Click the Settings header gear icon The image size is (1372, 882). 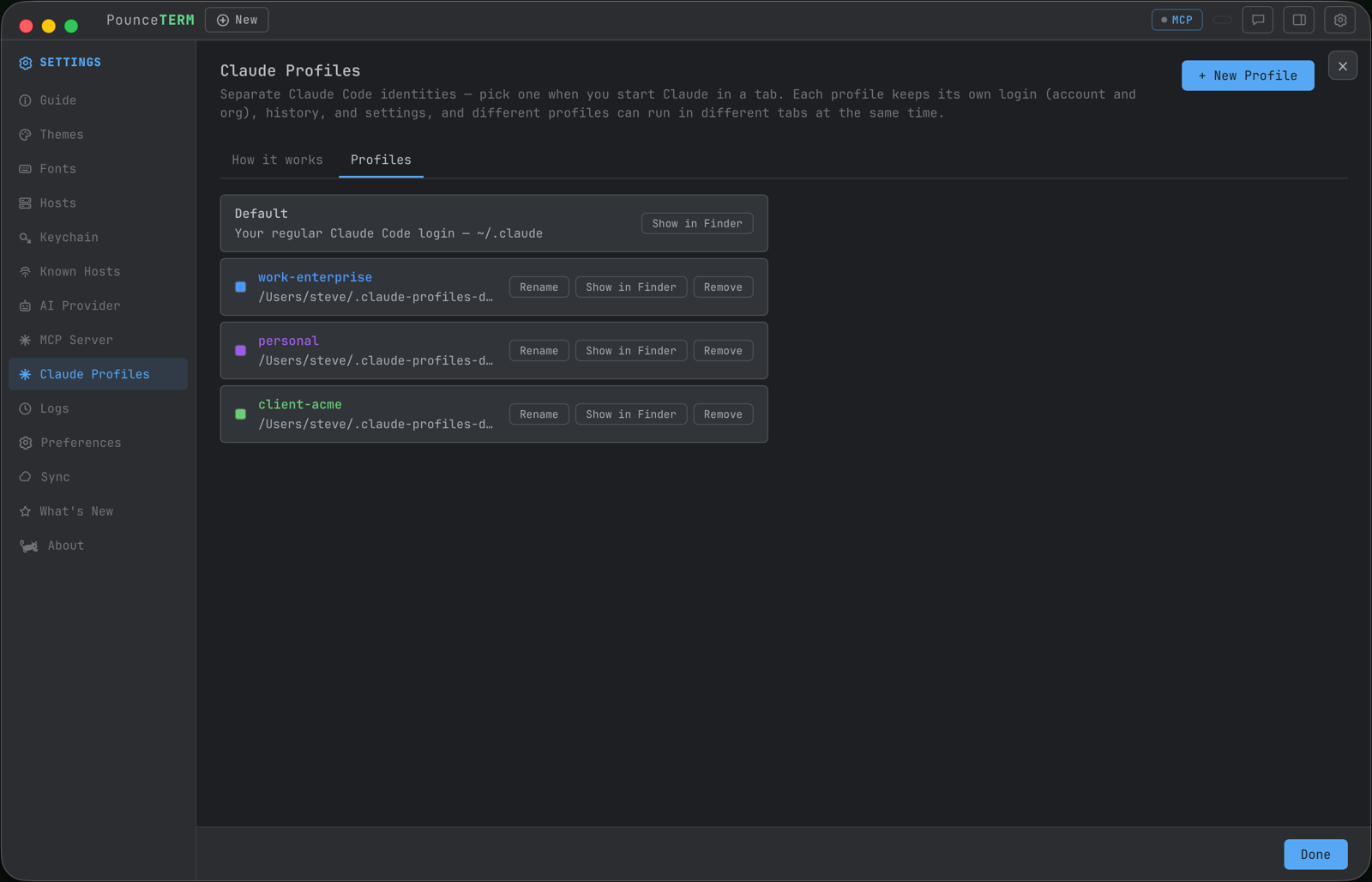click(x=26, y=63)
